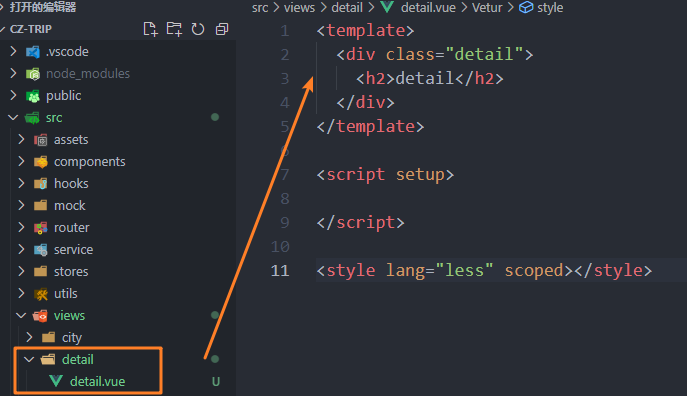Click the public folder icon
This screenshot has height=396, width=687.
pyautogui.click(x=33, y=95)
